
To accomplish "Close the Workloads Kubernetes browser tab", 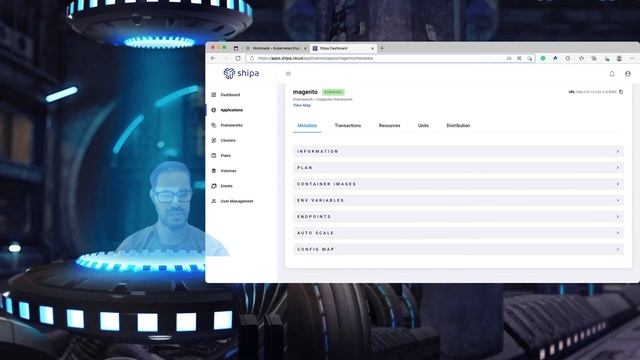I will (305, 48).
